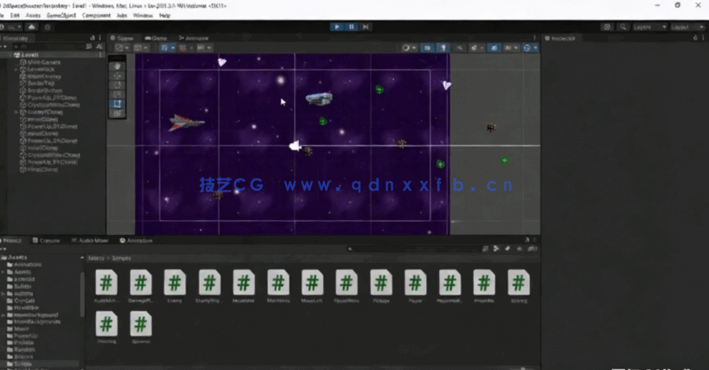
Task: Switch to the Console tab
Action: pyautogui.click(x=46, y=240)
